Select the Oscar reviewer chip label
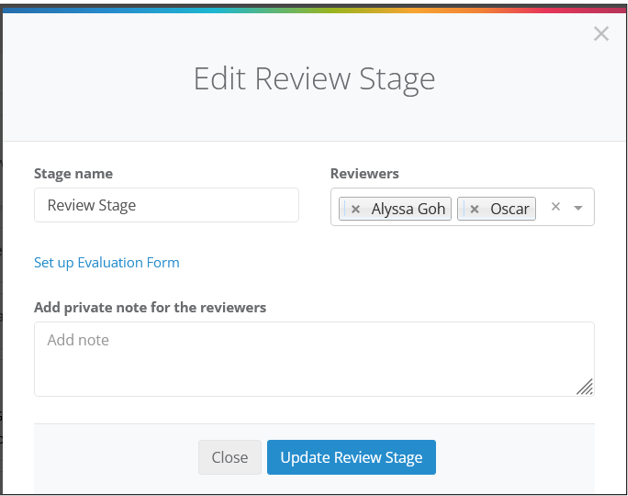The width and height of the screenshot is (628, 496). (510, 209)
